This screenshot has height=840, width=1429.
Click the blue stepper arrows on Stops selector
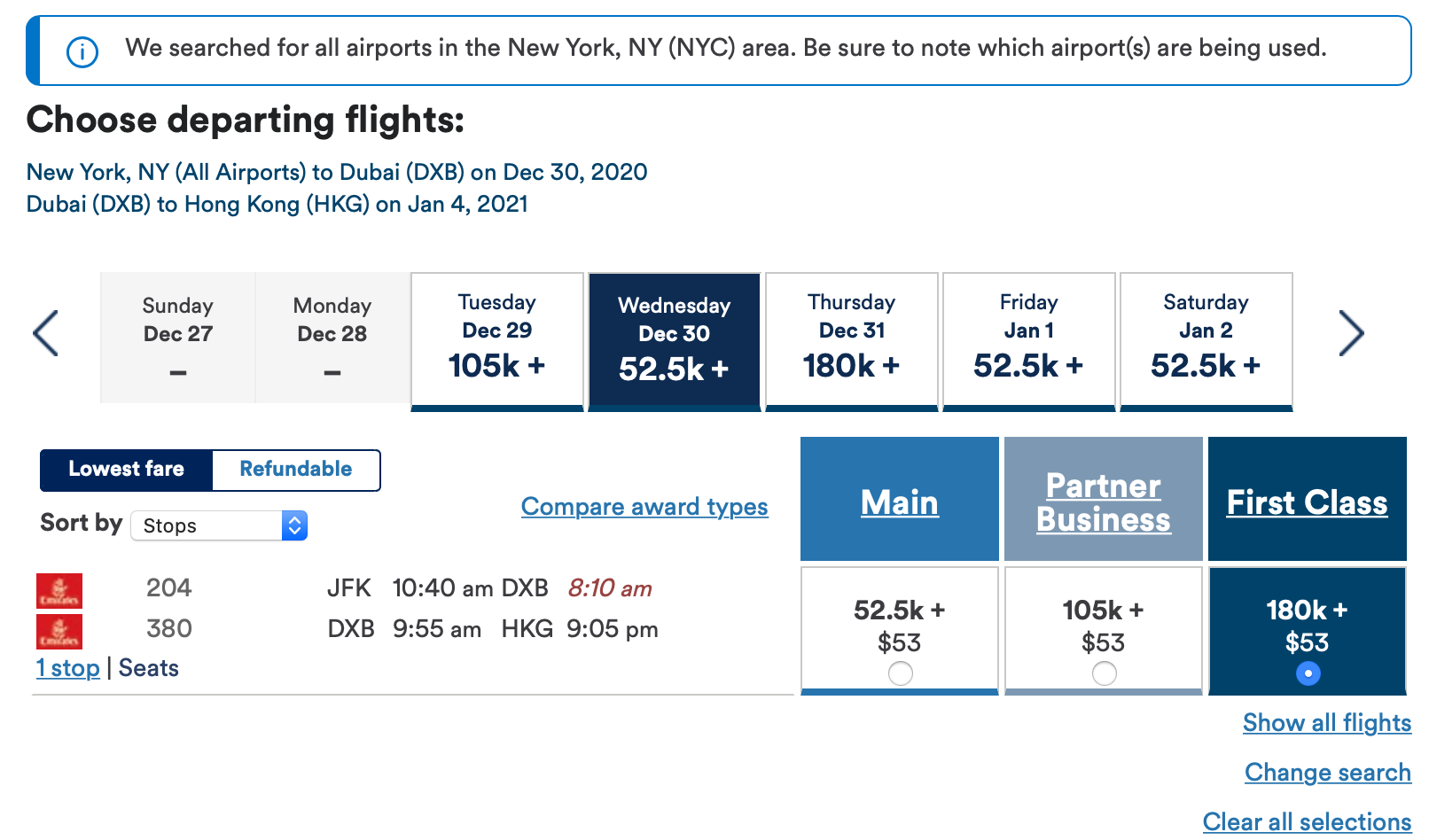294,525
